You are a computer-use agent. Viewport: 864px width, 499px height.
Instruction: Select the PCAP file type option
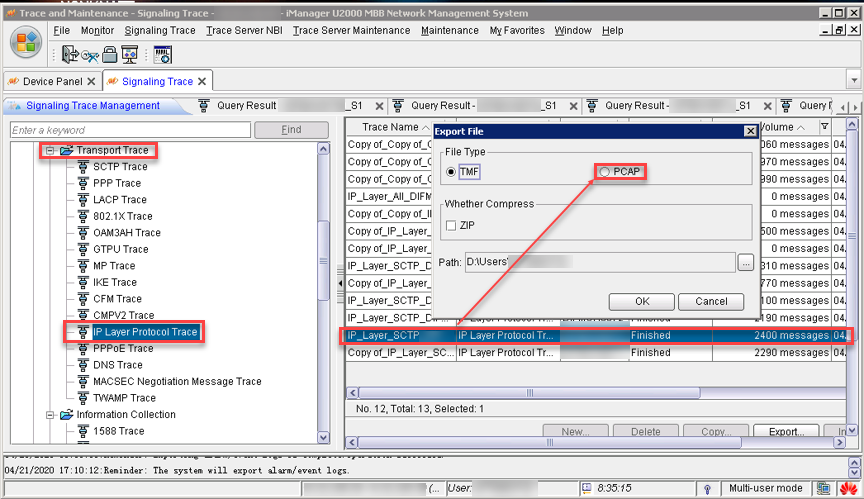[x=605, y=173]
